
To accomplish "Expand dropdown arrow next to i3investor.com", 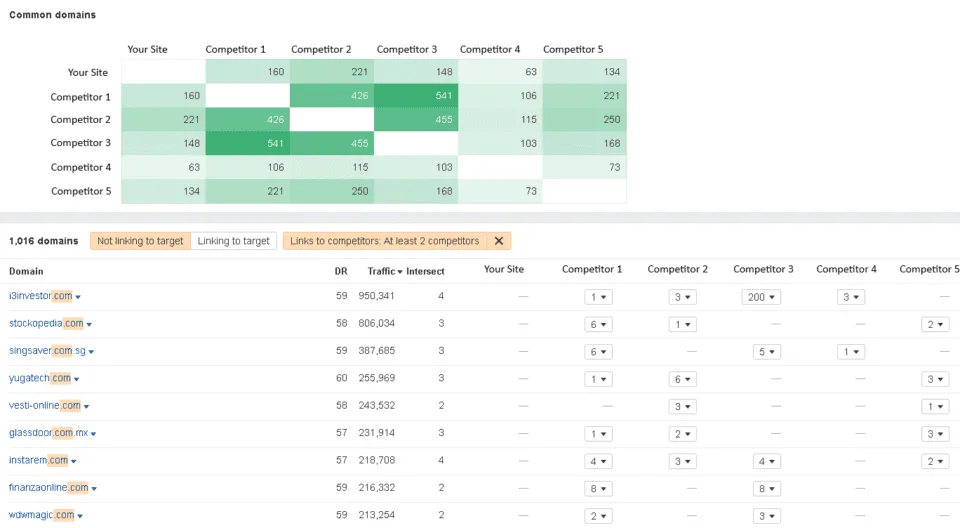I will 78,297.
